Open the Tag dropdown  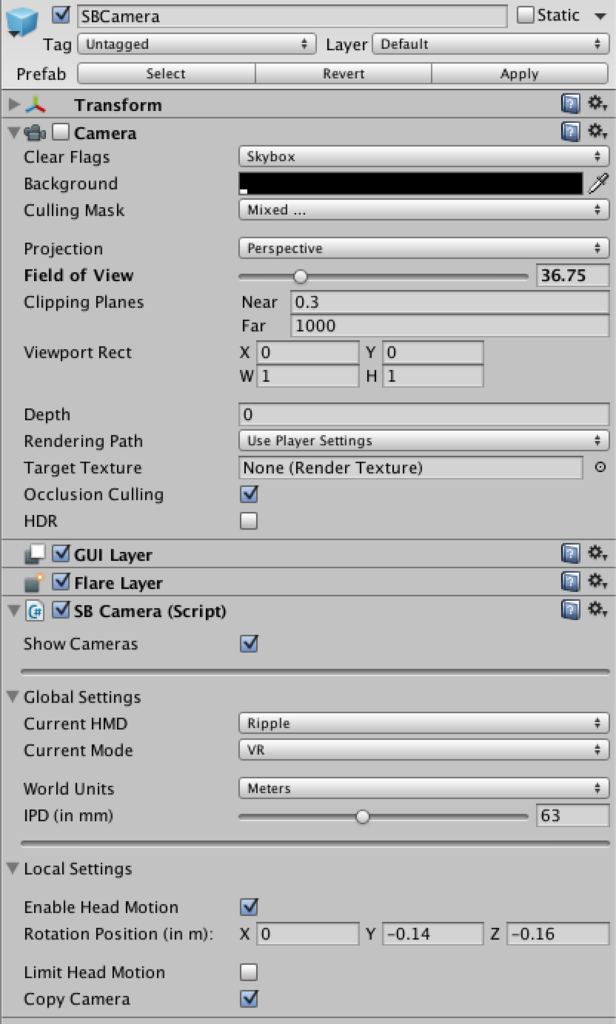coord(197,44)
